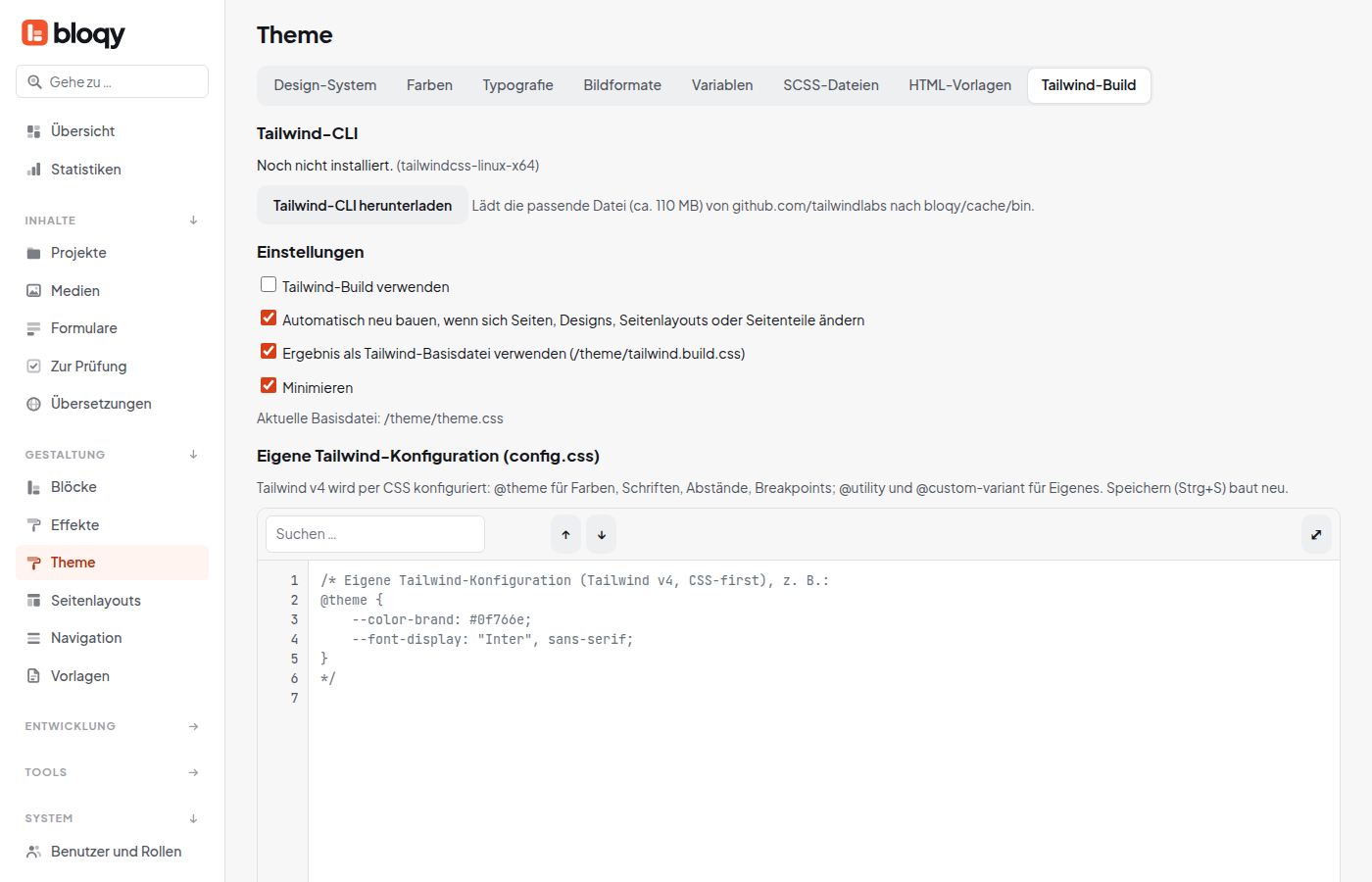Click line number 7 in the editor gutter
The width and height of the screenshot is (1372, 882).
coord(294,698)
